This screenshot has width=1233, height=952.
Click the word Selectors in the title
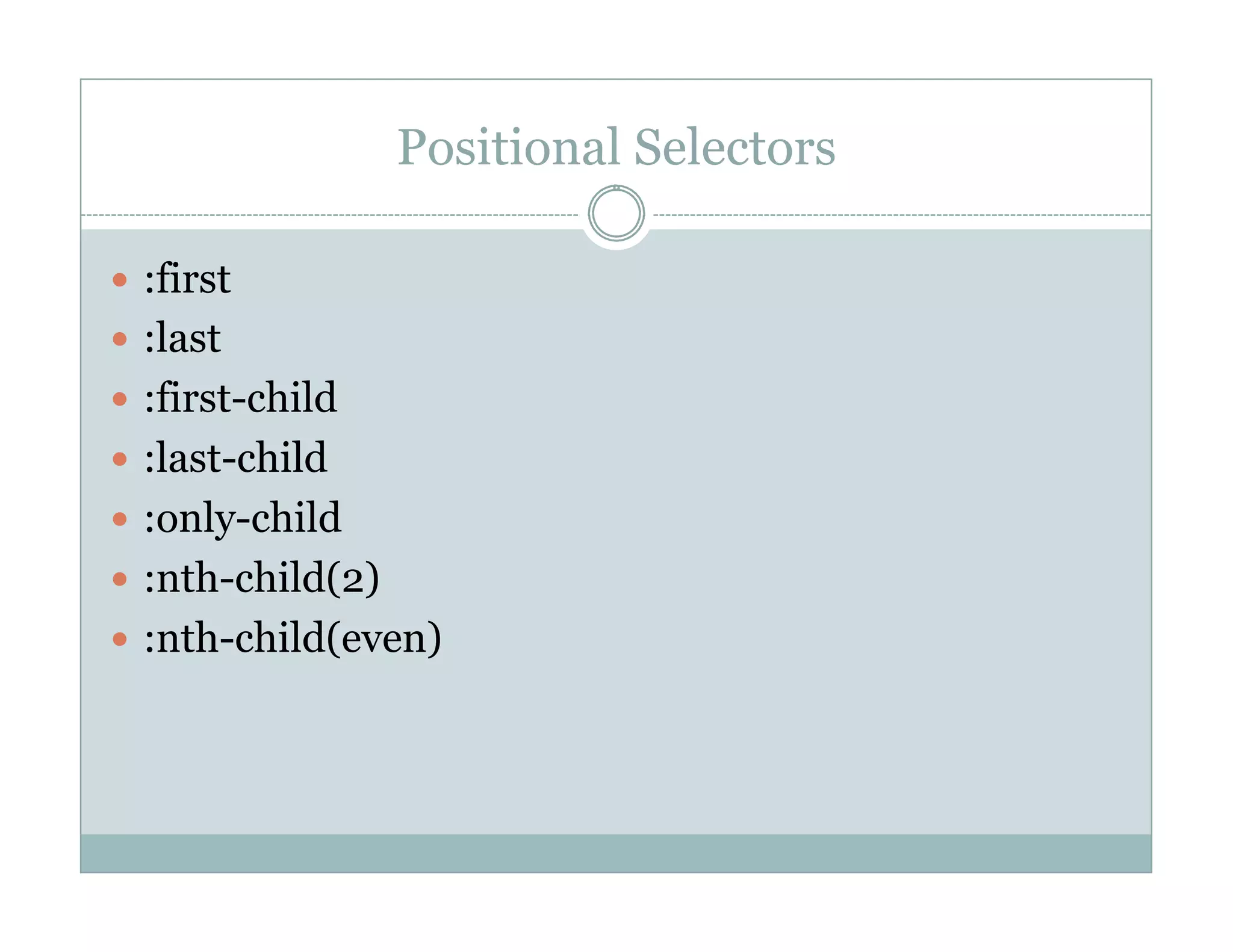pos(735,146)
